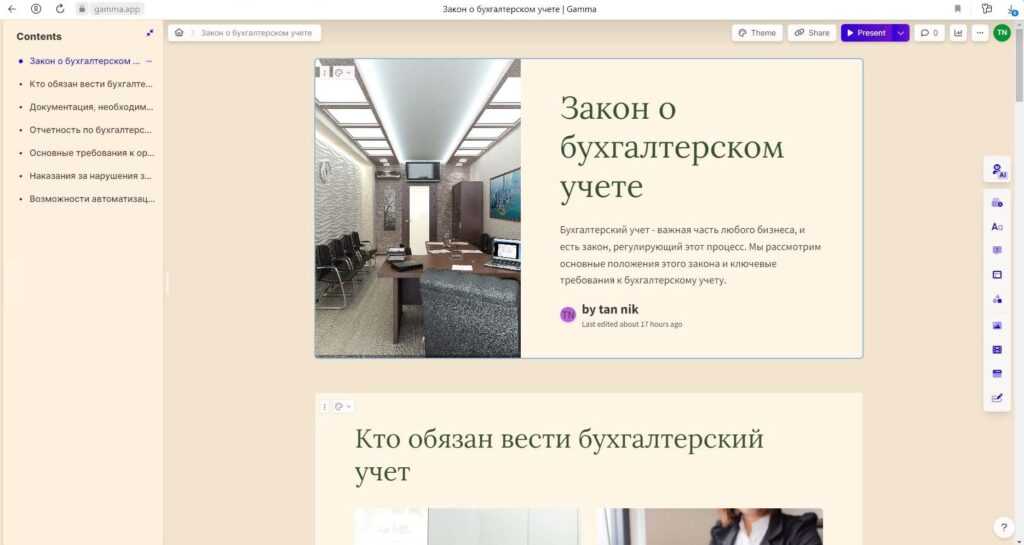
Task: Click the Contents panel resize handle
Action: [167, 284]
